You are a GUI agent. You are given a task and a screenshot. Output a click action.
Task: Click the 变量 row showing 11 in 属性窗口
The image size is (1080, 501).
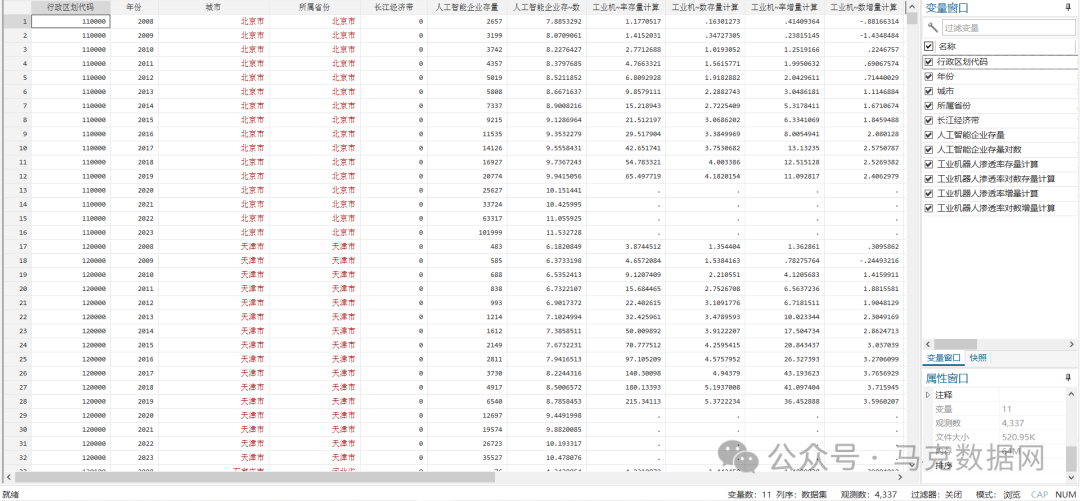pyautogui.click(x=995, y=409)
